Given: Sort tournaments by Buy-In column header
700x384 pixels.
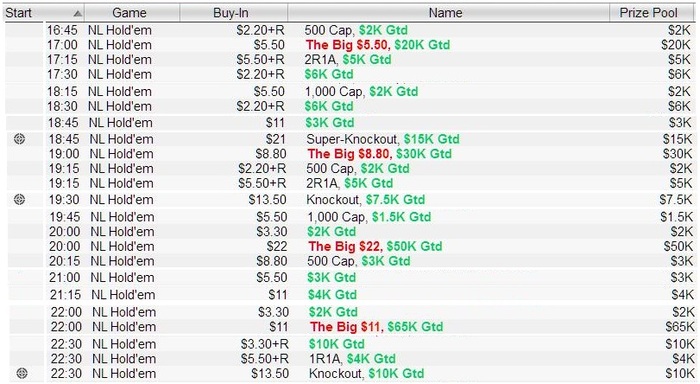Looking at the screenshot, I should point(233,13).
